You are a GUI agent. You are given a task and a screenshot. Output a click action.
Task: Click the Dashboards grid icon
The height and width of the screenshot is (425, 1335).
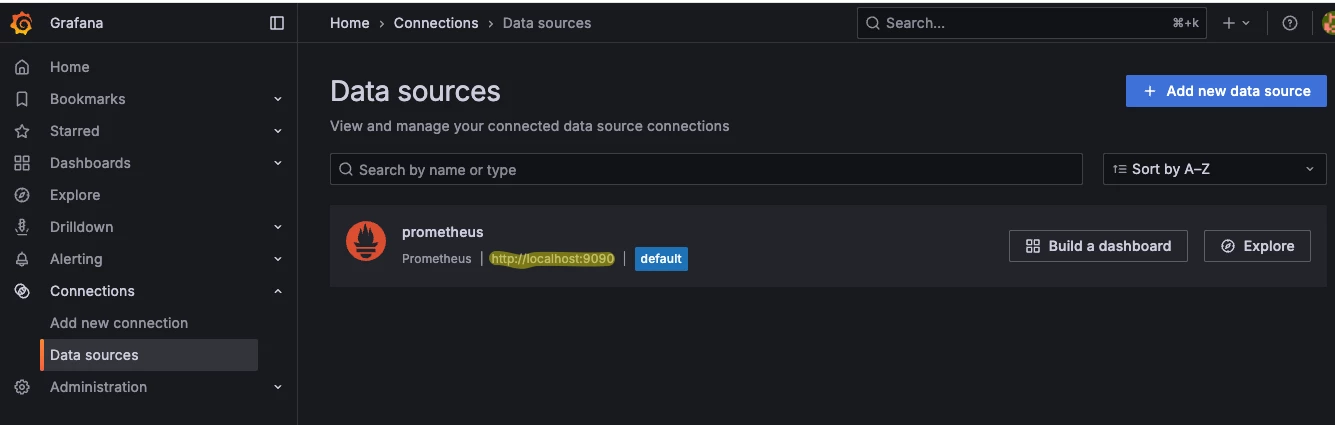coord(22,163)
